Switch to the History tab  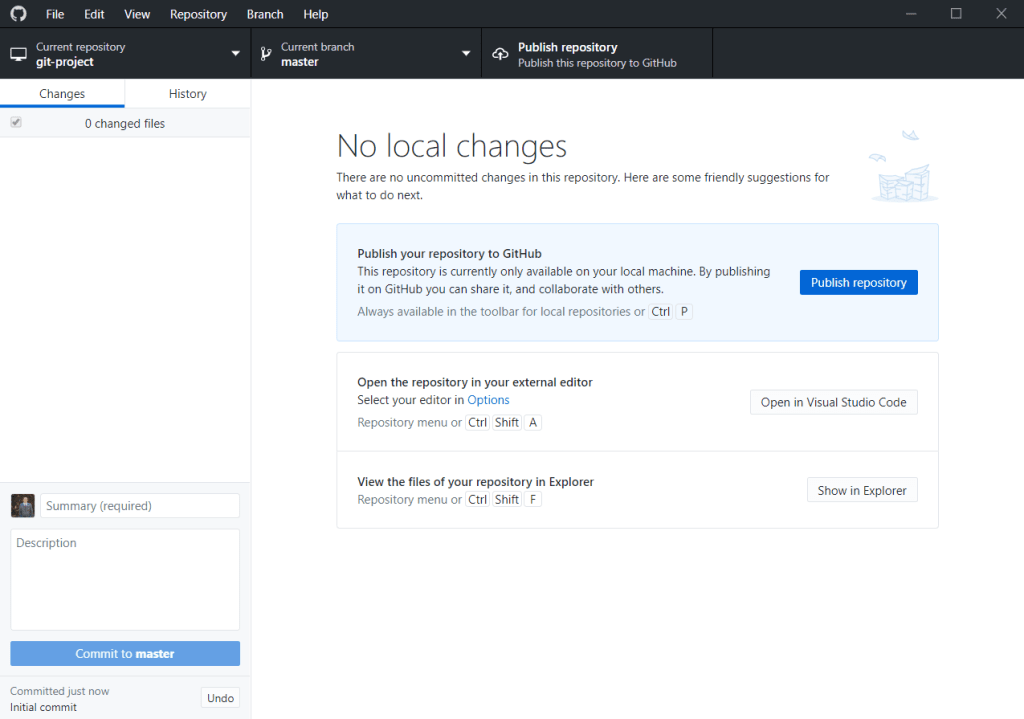[x=187, y=94]
